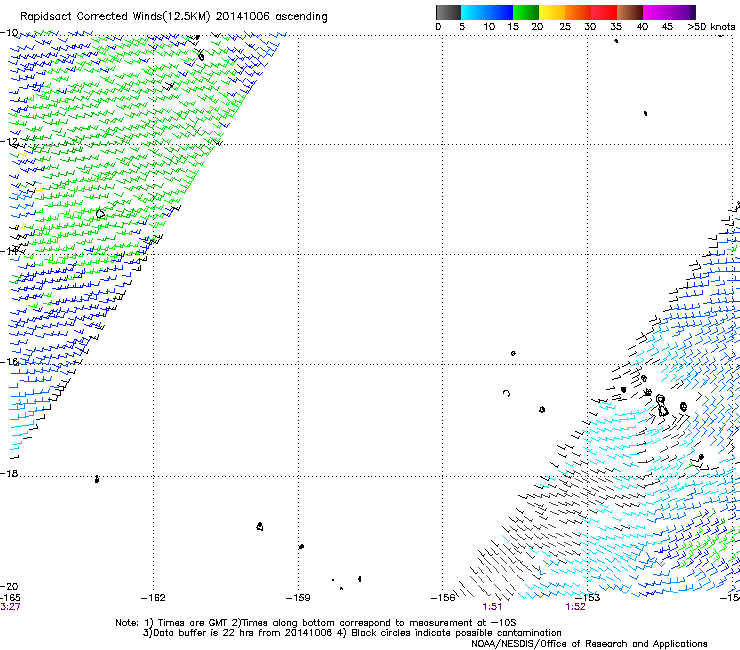The image size is (740, 650).
Task: Click the -162 longitude axis label
Action: pos(153,598)
